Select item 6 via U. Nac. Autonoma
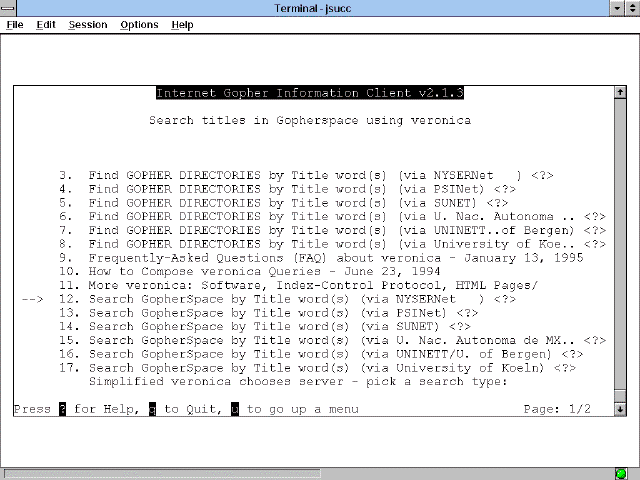640x480 pixels. 332,217
